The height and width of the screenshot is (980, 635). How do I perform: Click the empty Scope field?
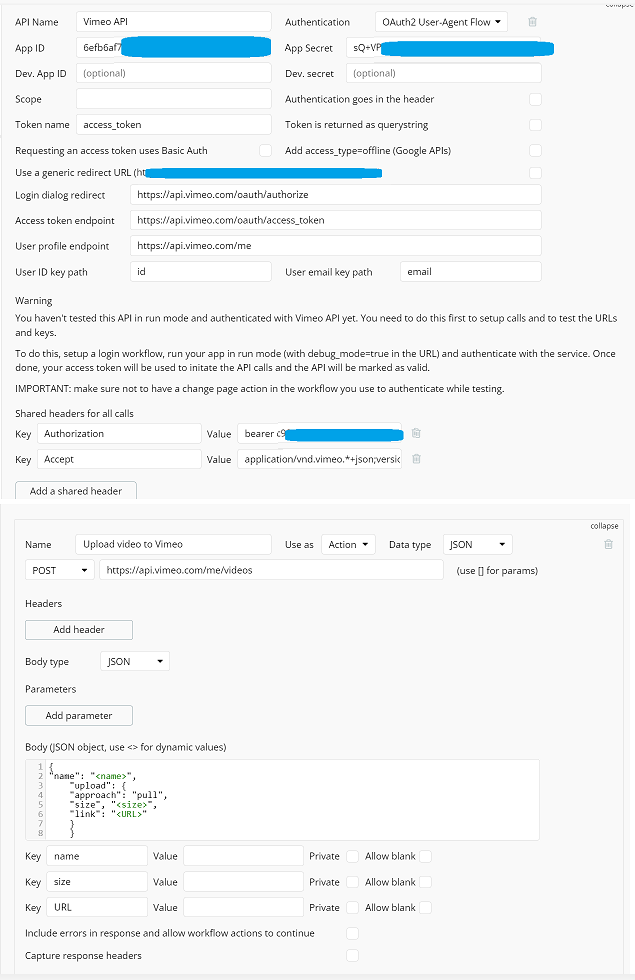[174, 99]
